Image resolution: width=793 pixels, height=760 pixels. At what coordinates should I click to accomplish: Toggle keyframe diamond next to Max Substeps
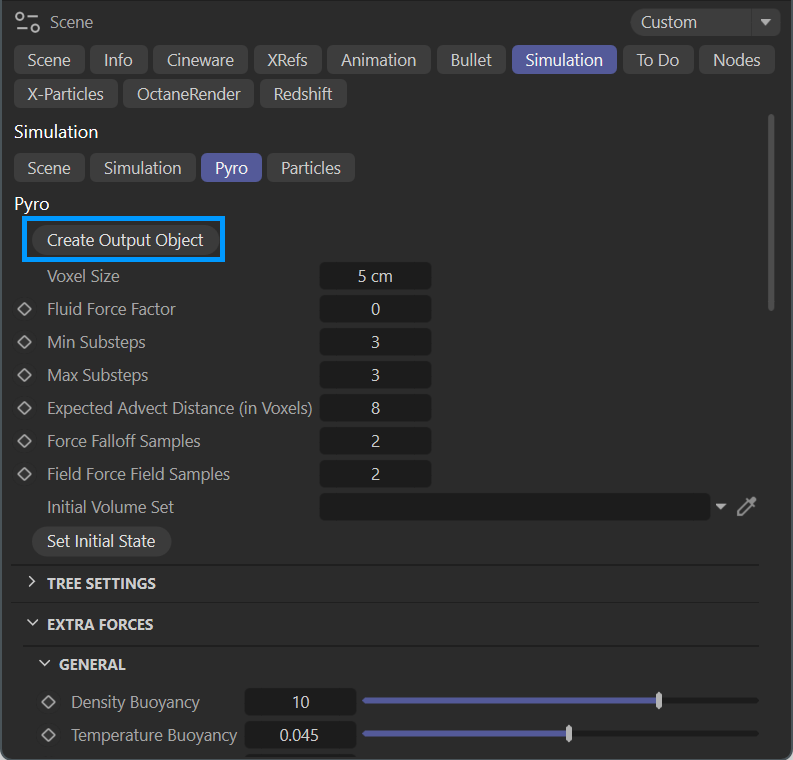(25, 375)
